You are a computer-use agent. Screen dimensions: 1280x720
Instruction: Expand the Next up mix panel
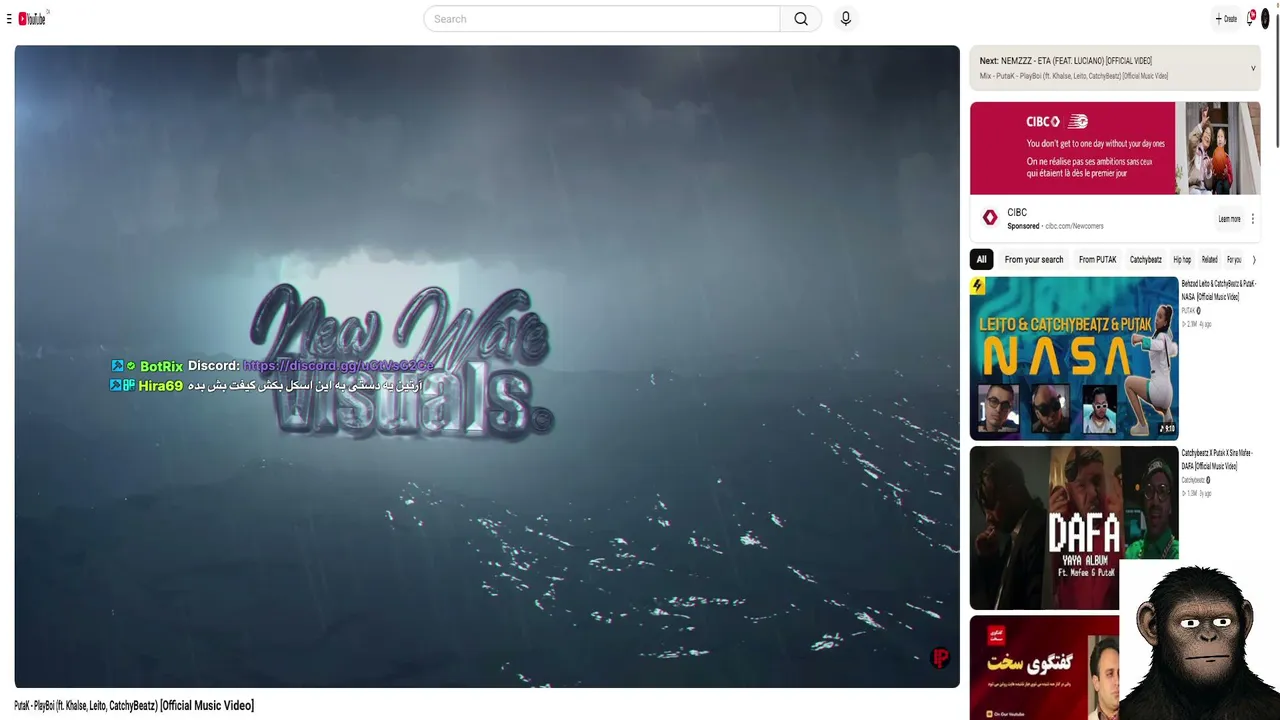(x=1253, y=68)
